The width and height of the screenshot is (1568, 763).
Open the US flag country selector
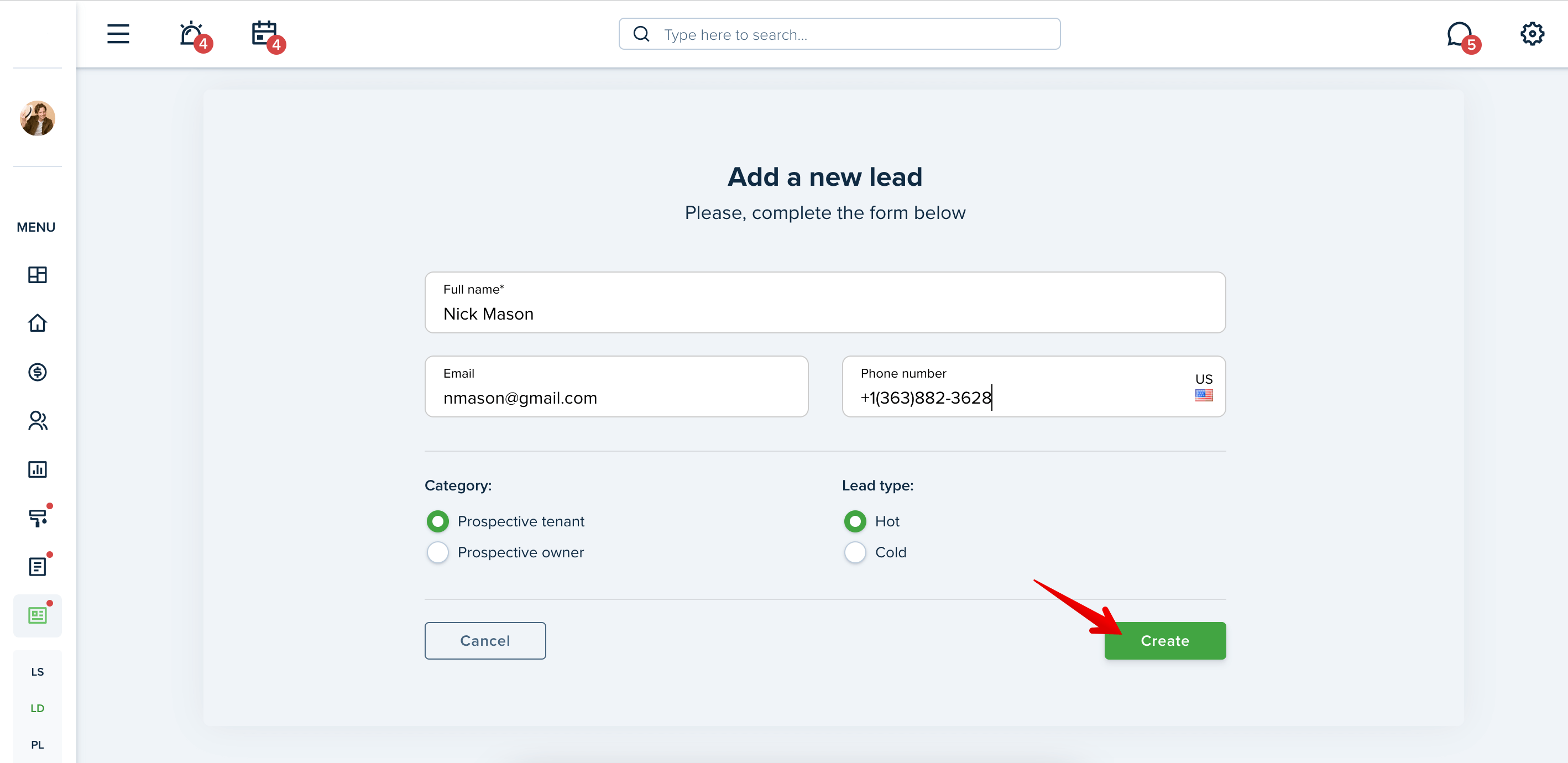tap(1204, 387)
